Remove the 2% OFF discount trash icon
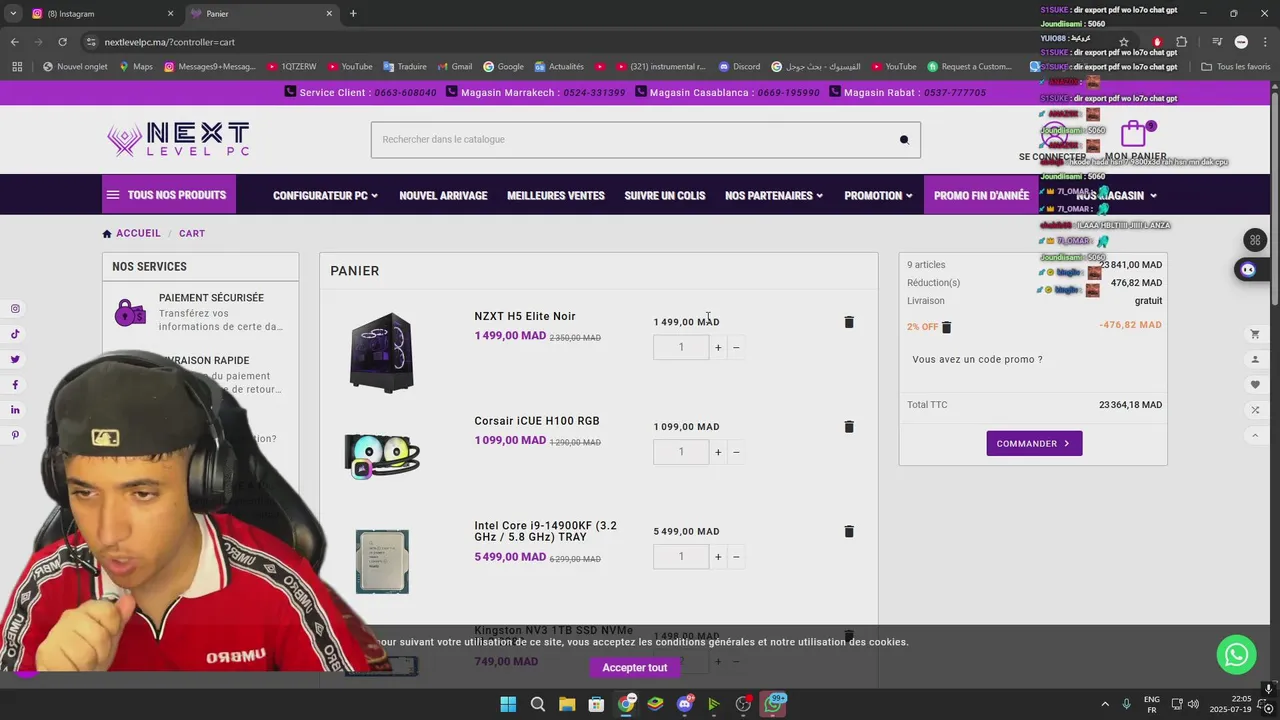The height and width of the screenshot is (720, 1280). pos(947,327)
